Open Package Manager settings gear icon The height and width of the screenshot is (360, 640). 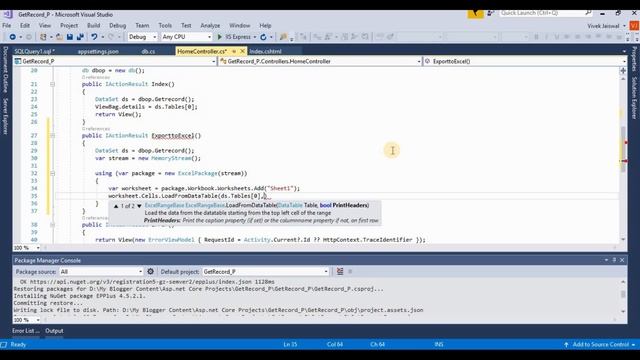click(150, 271)
